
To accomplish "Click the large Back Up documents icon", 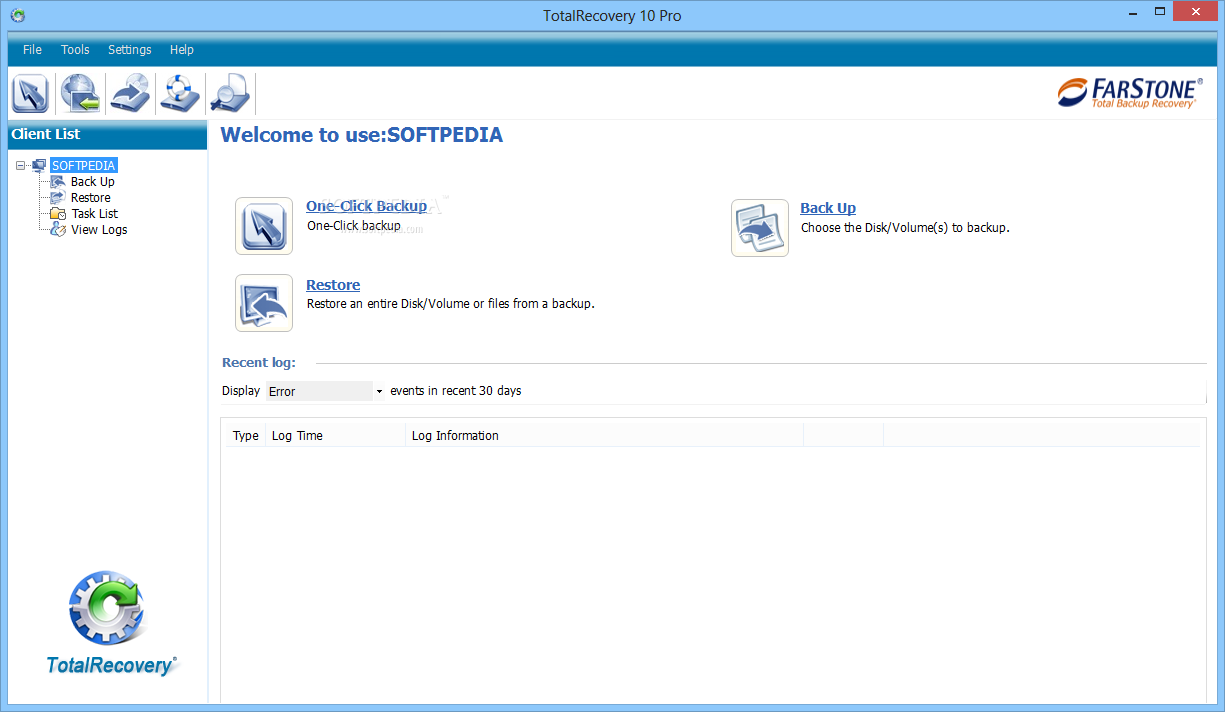I will pos(760,228).
